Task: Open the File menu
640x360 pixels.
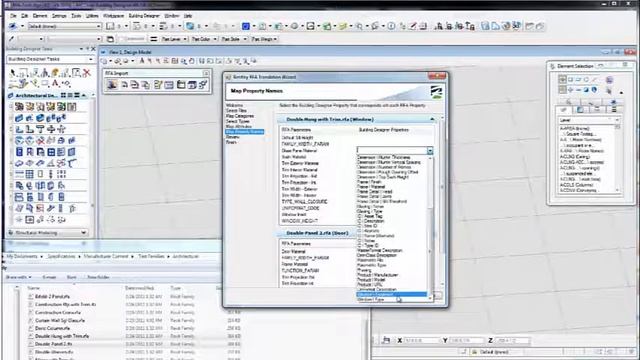Action: click(13, 16)
